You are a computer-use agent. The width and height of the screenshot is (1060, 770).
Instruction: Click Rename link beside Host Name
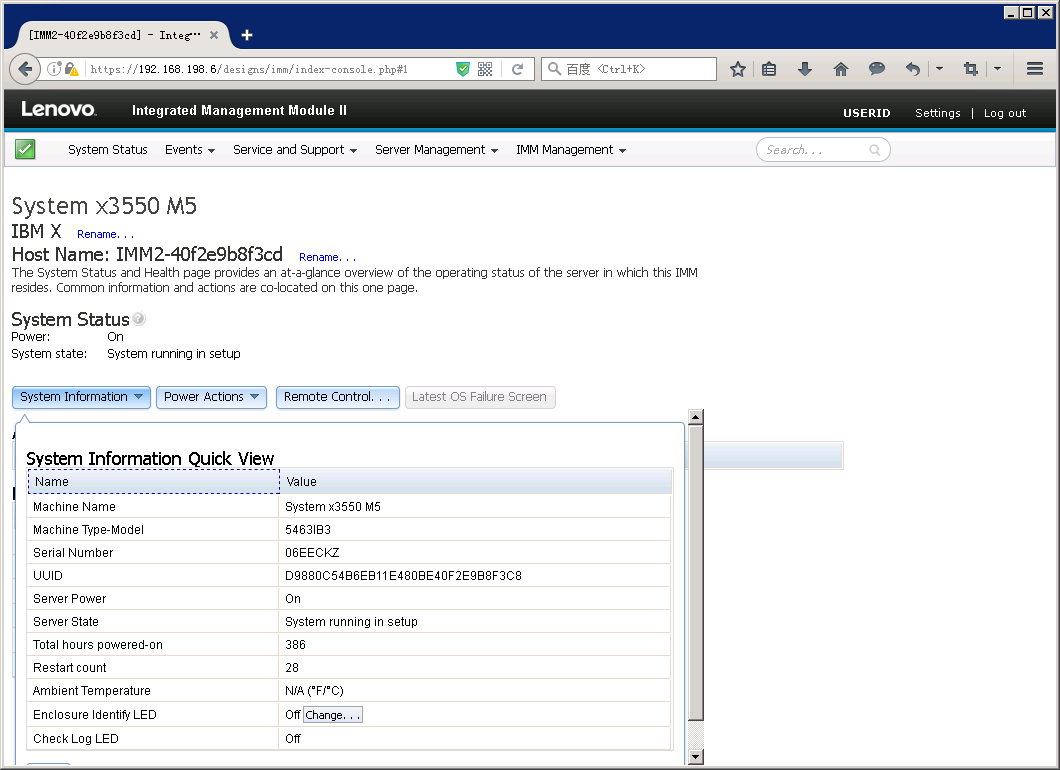click(x=327, y=257)
